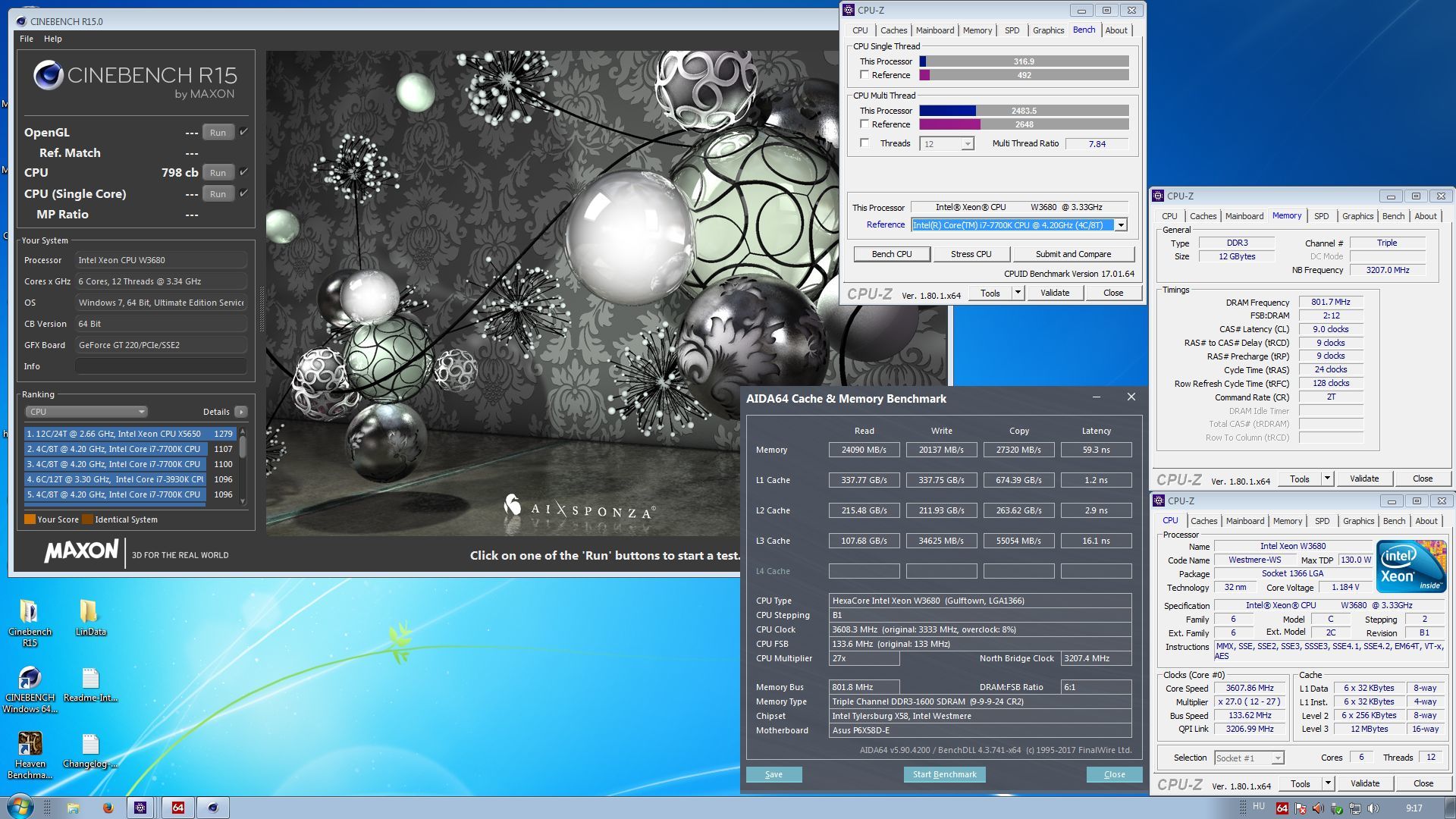Check the Threads checkbox in CPU-Z Bench
This screenshot has height=819, width=1456.
point(864,143)
